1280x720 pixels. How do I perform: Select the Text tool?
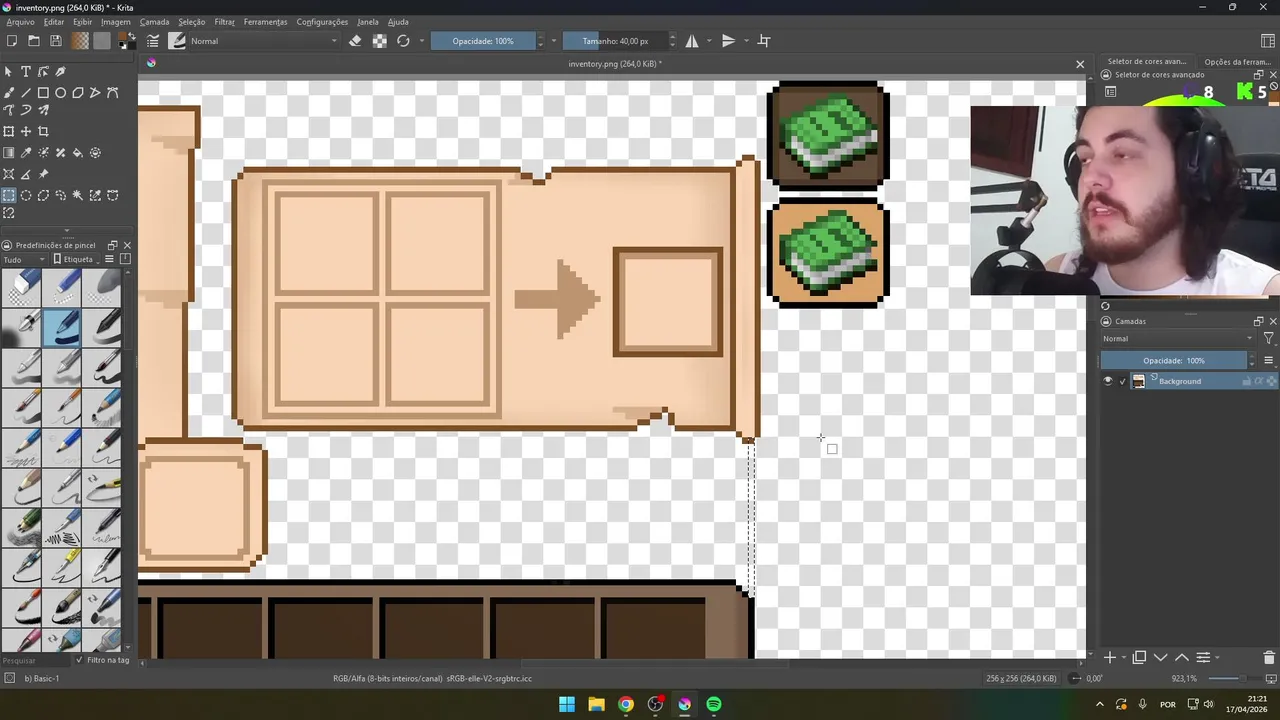tap(26, 72)
